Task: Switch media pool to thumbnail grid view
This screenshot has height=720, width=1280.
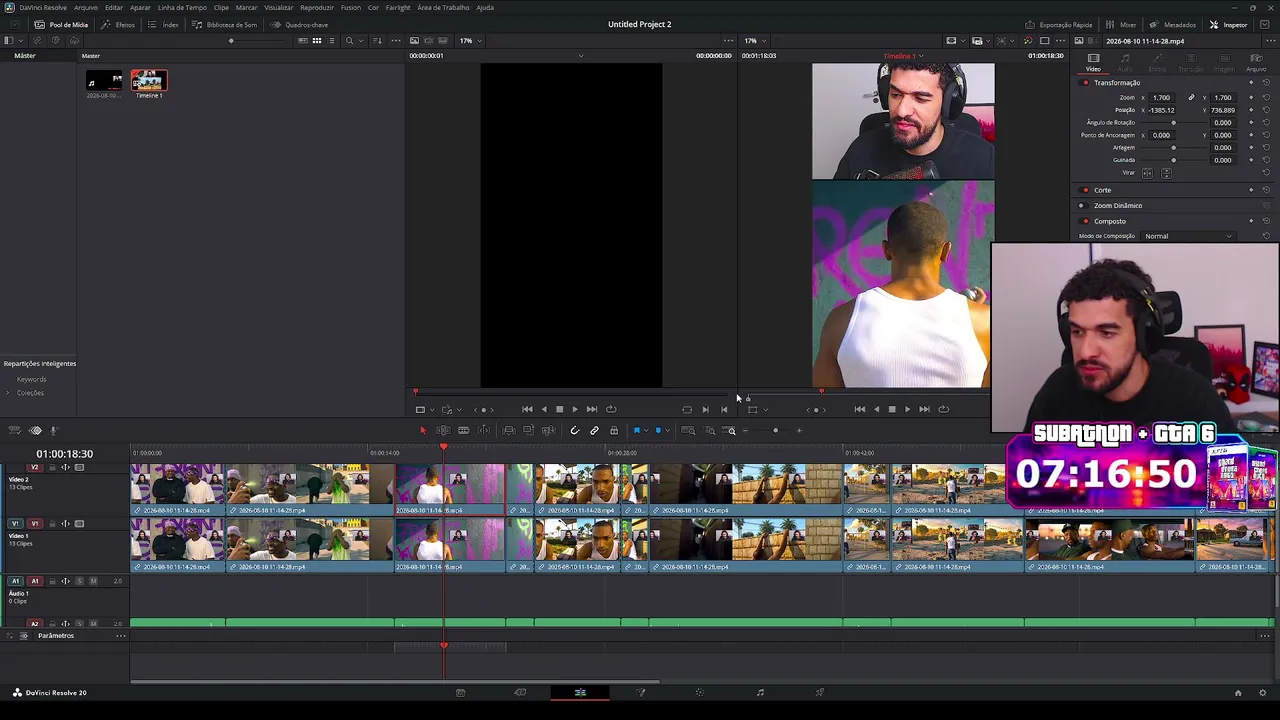Action: click(x=317, y=40)
